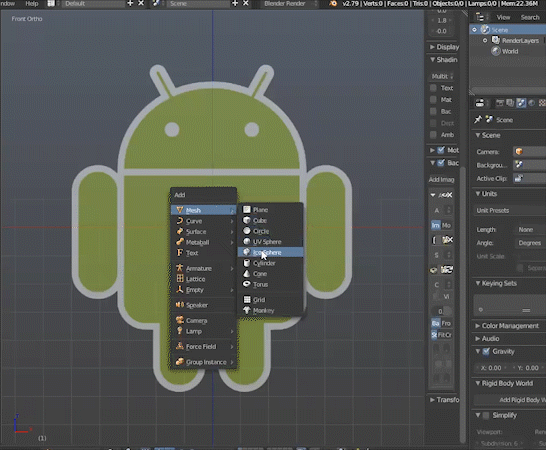Open the outliner View menu
The width and height of the screenshot is (546, 450).
pos(503,17)
